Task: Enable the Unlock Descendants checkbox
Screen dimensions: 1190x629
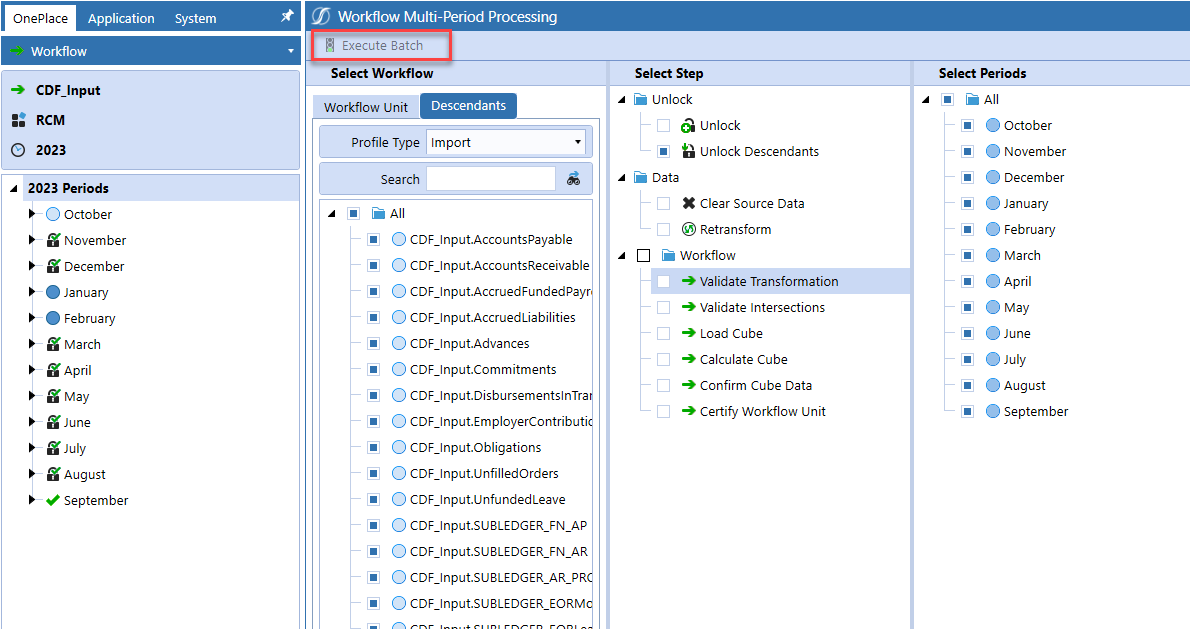Action: (663, 151)
